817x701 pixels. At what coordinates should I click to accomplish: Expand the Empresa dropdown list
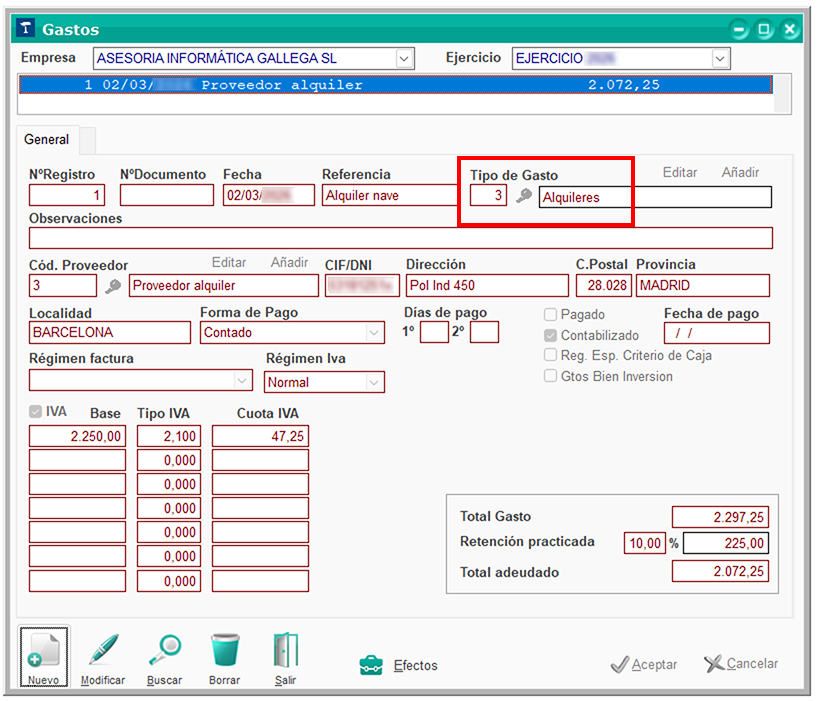click(x=404, y=58)
